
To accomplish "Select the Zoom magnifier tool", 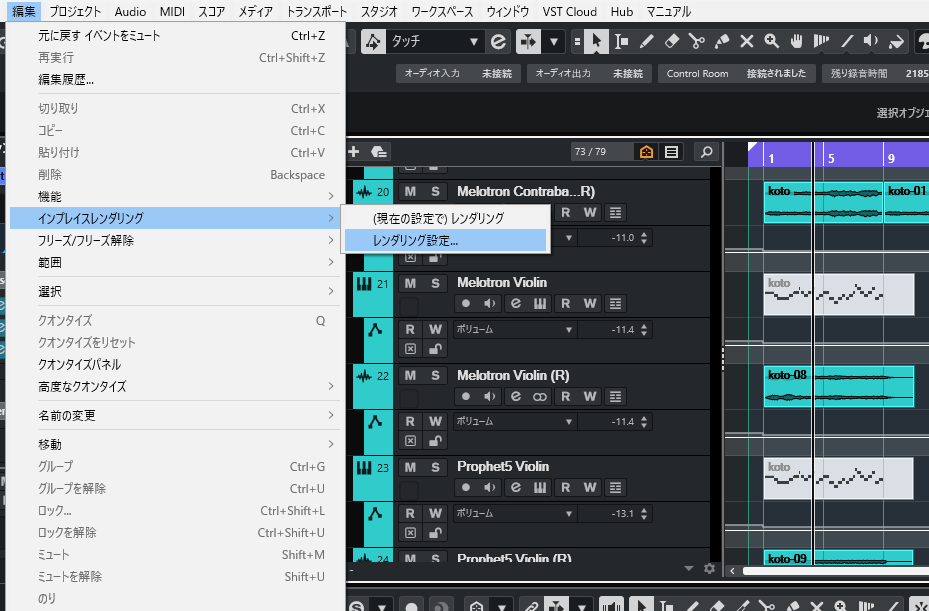I will tap(771, 41).
